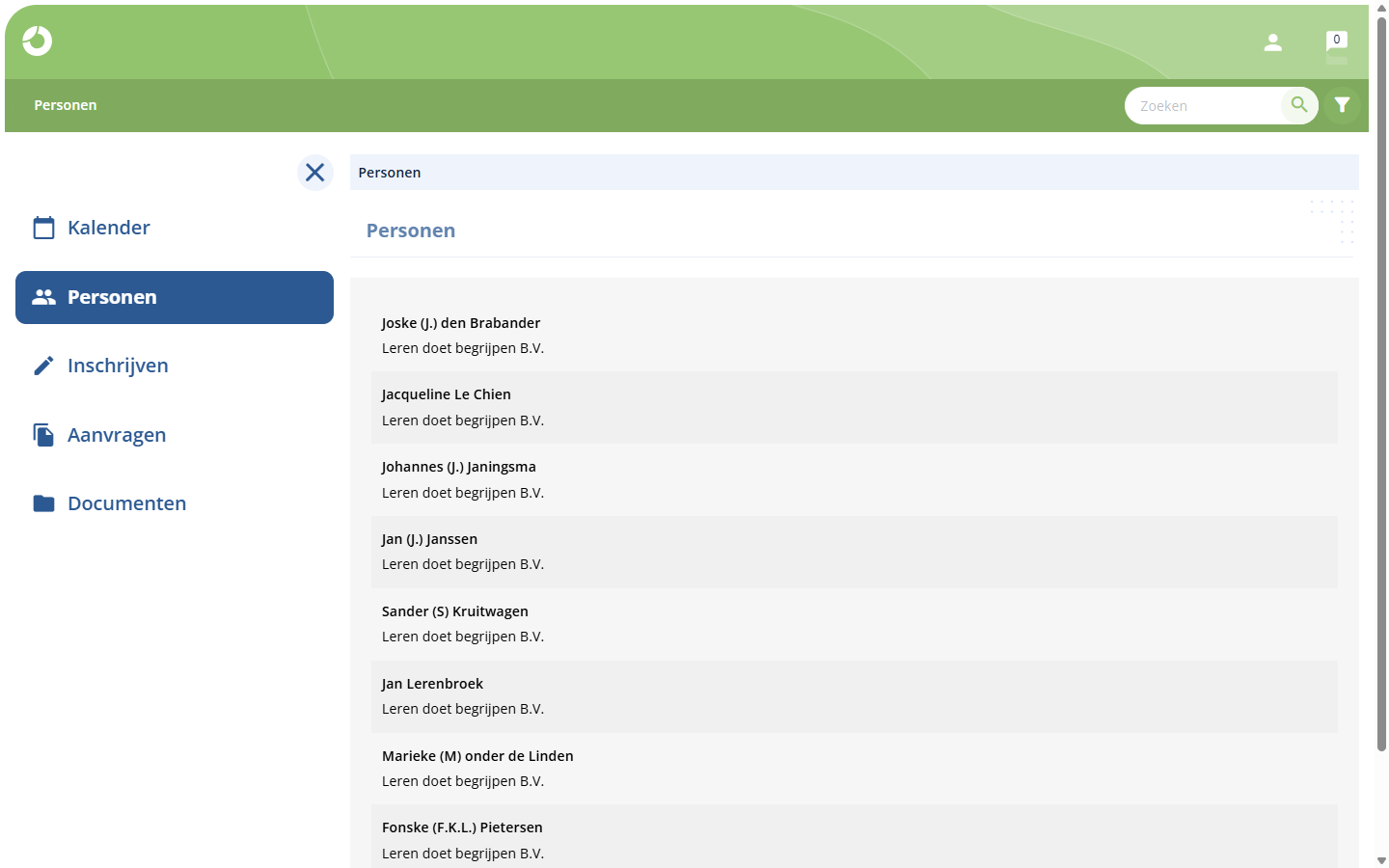Image resolution: width=1389 pixels, height=868 pixels.
Task: Open Fonske (F.K.L.) Pietersen
Action: [855, 837]
